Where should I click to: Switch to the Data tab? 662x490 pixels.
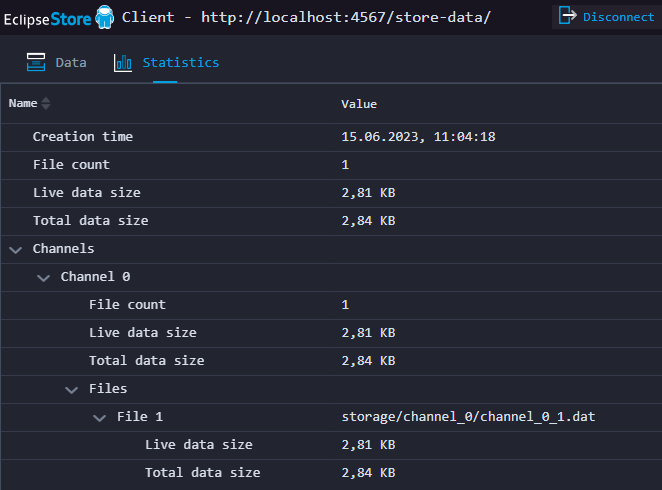[x=57, y=62]
